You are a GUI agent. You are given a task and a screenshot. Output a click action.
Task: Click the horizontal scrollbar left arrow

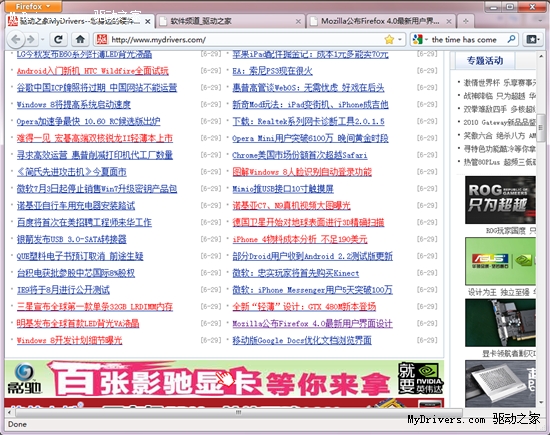pyautogui.click(x=9, y=412)
